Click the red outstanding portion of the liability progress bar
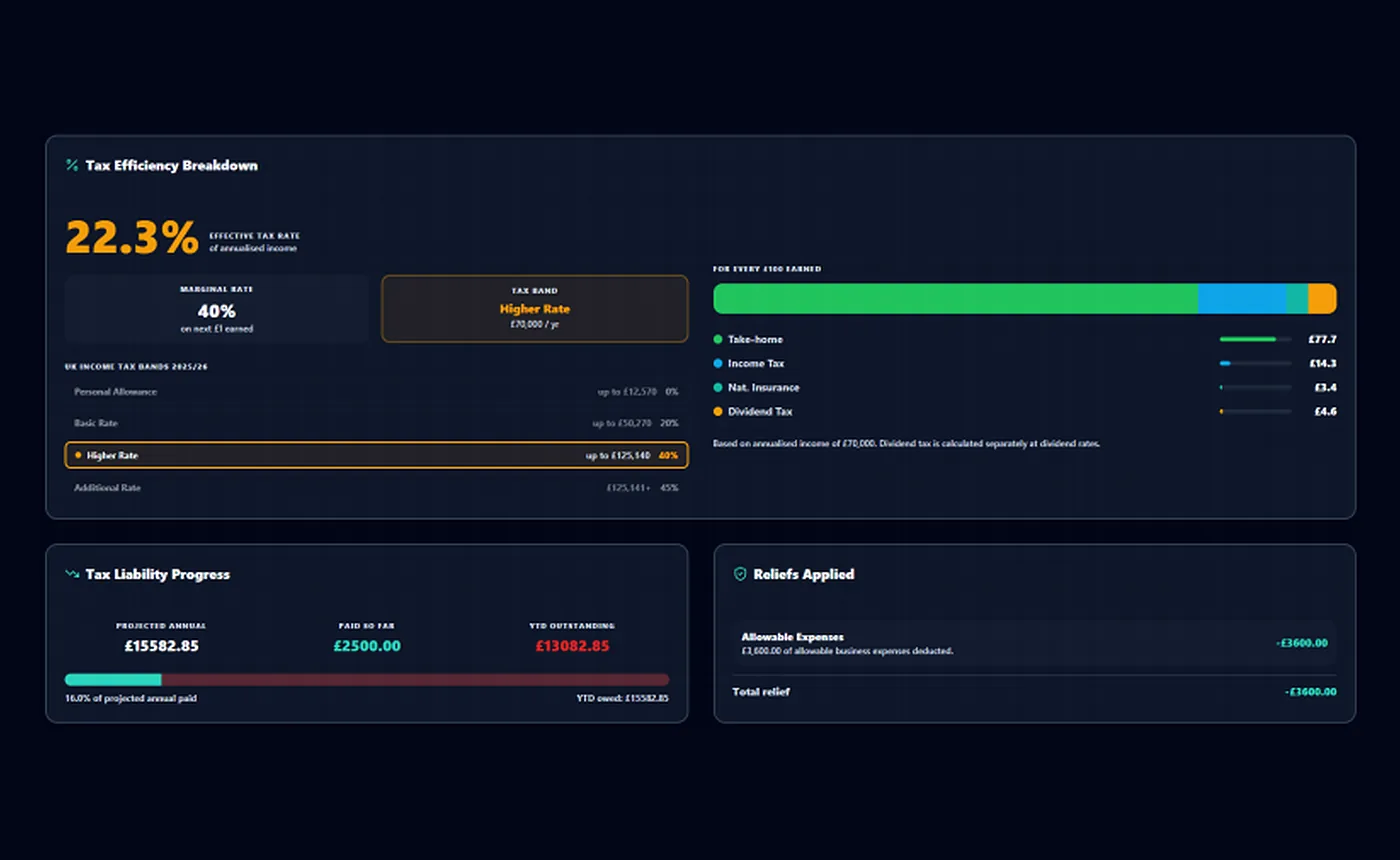Image resolution: width=1400 pixels, height=860 pixels. pyautogui.click(x=416, y=680)
